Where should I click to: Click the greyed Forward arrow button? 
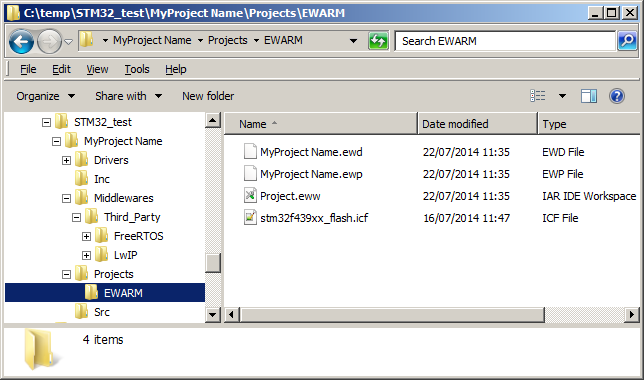49,41
